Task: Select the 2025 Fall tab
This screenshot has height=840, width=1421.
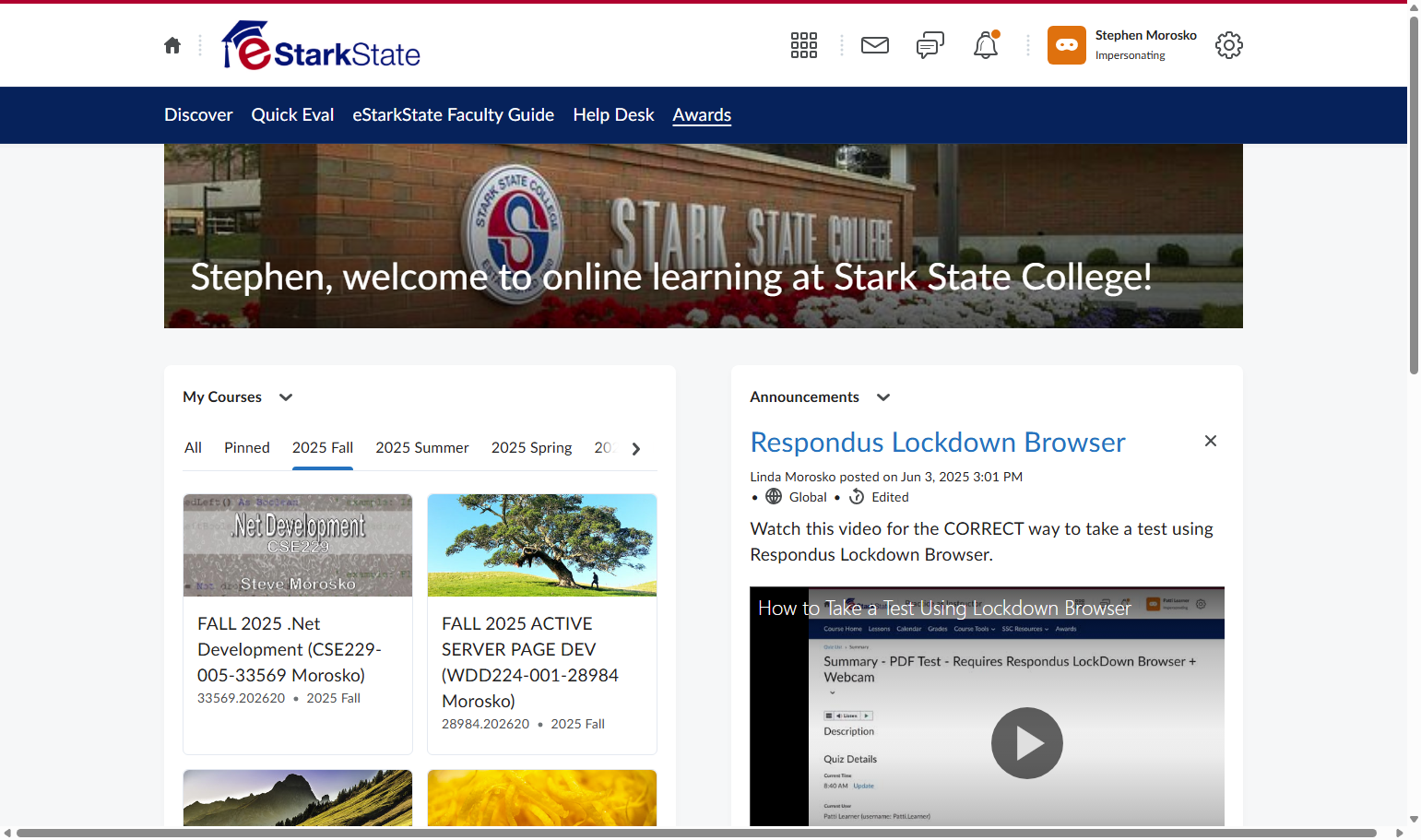Action: pyautogui.click(x=323, y=448)
